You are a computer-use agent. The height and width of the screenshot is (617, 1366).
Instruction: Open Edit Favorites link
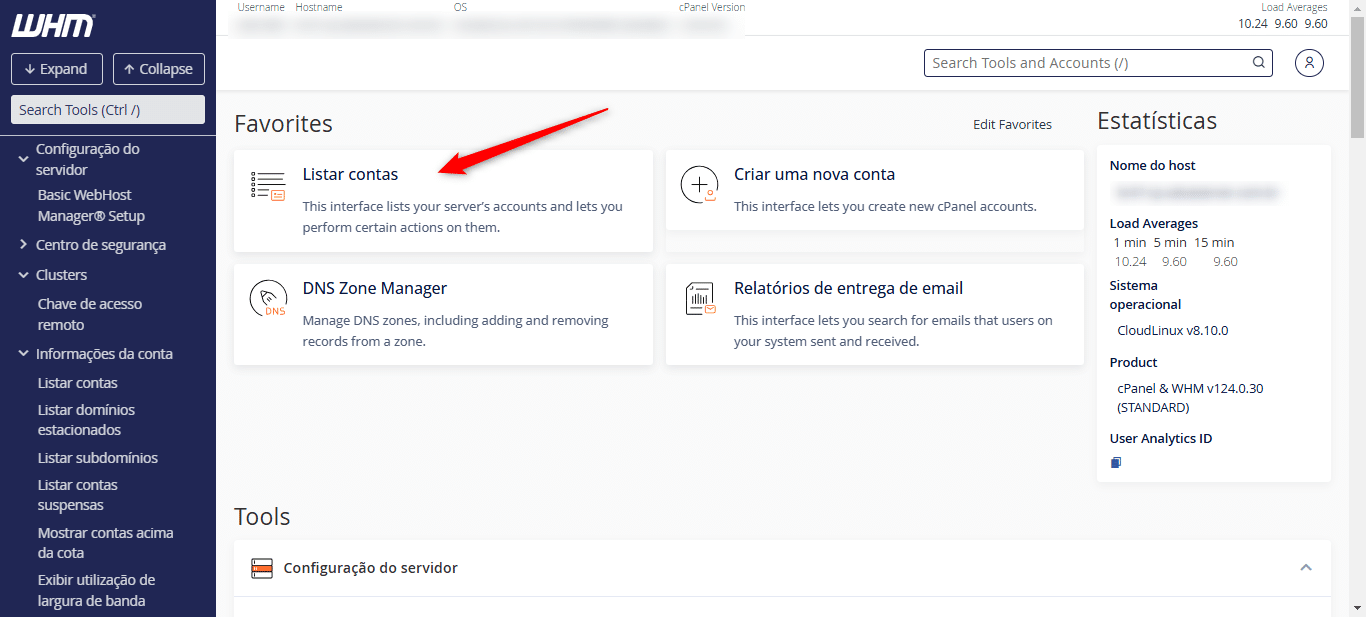click(x=1012, y=125)
